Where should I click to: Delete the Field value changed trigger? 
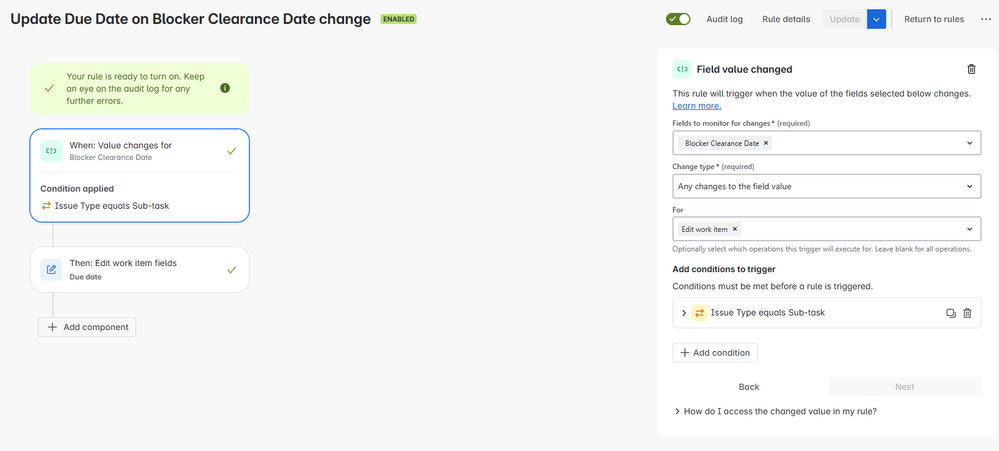971,69
